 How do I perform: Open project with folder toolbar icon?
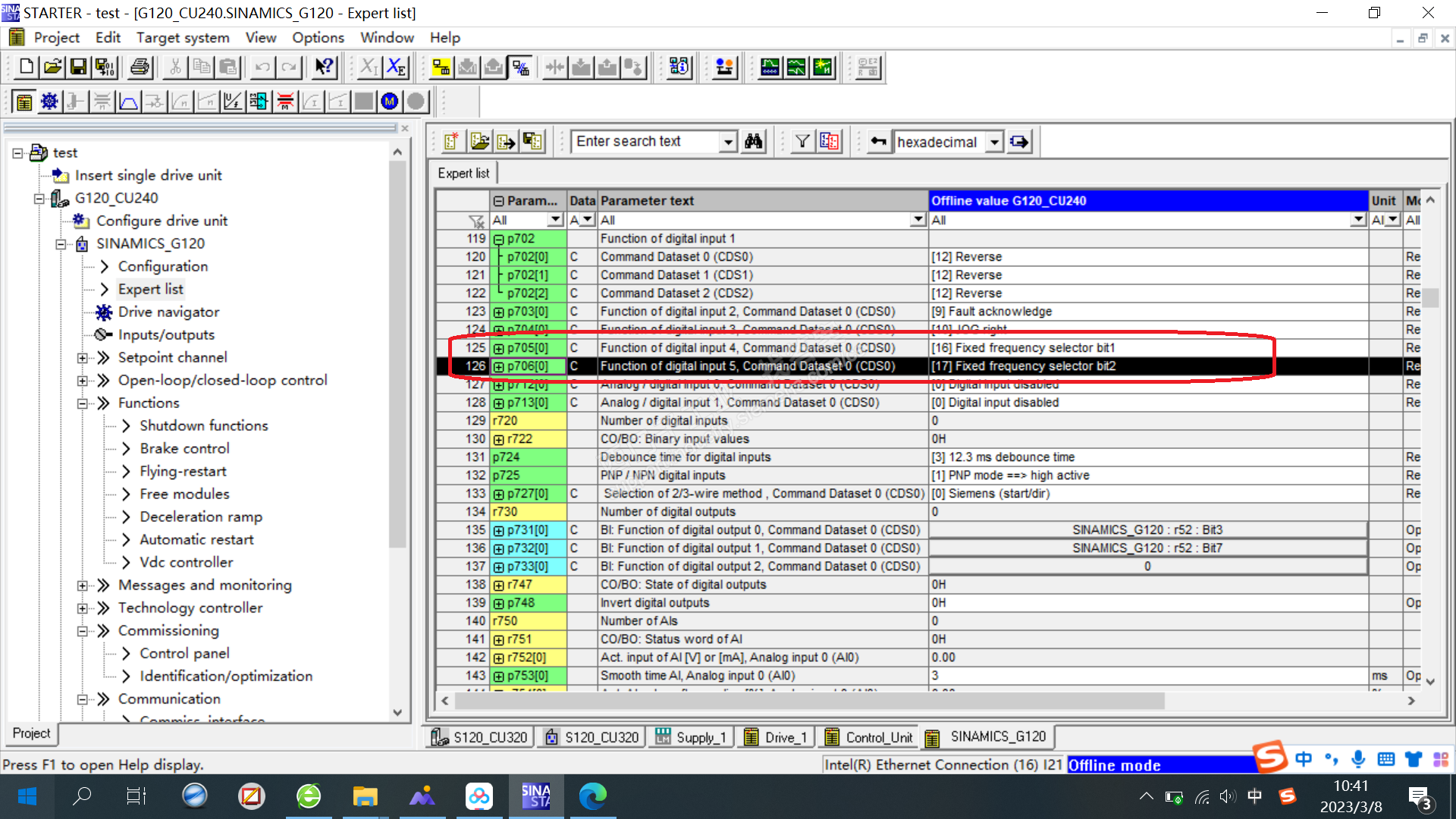pyautogui.click(x=52, y=67)
